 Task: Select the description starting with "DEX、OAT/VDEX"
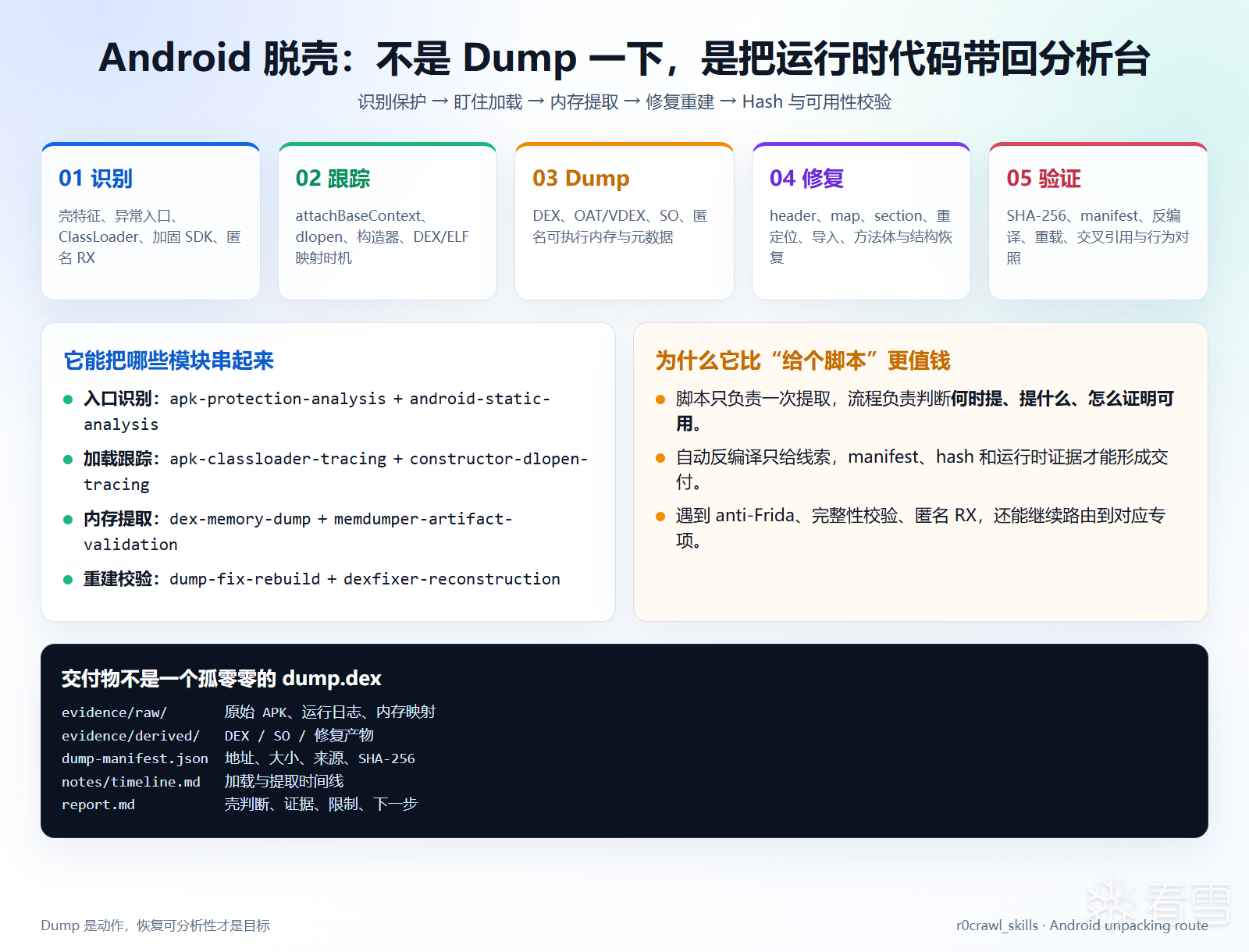(620, 226)
